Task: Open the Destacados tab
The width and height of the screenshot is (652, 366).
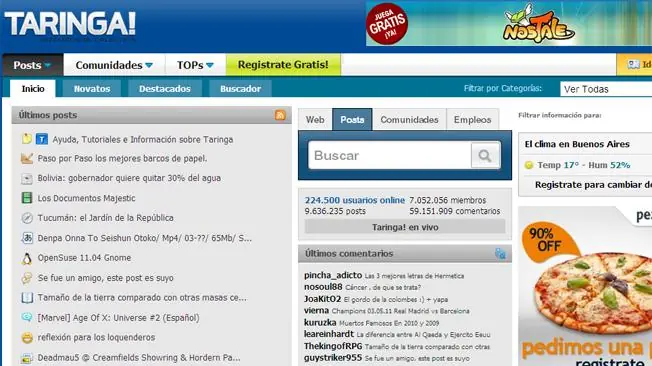Action: coord(165,89)
